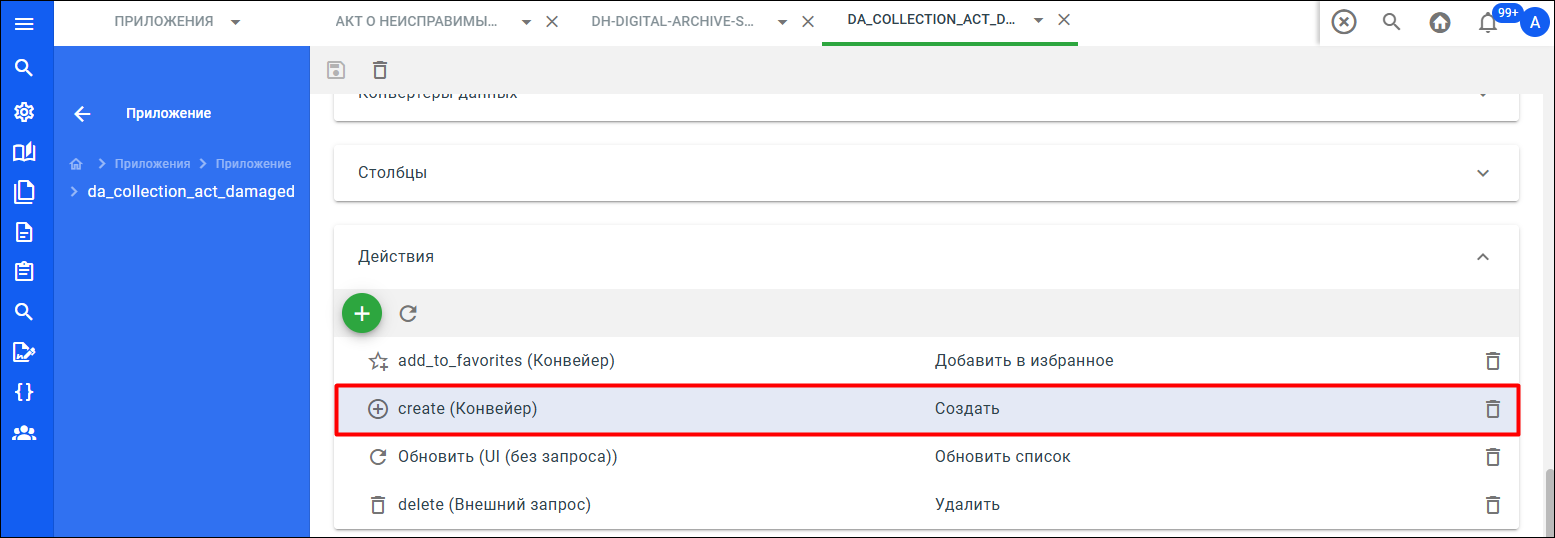1555x538 pixels.
Task: Click the Добавить в избранное label
Action: point(1024,361)
